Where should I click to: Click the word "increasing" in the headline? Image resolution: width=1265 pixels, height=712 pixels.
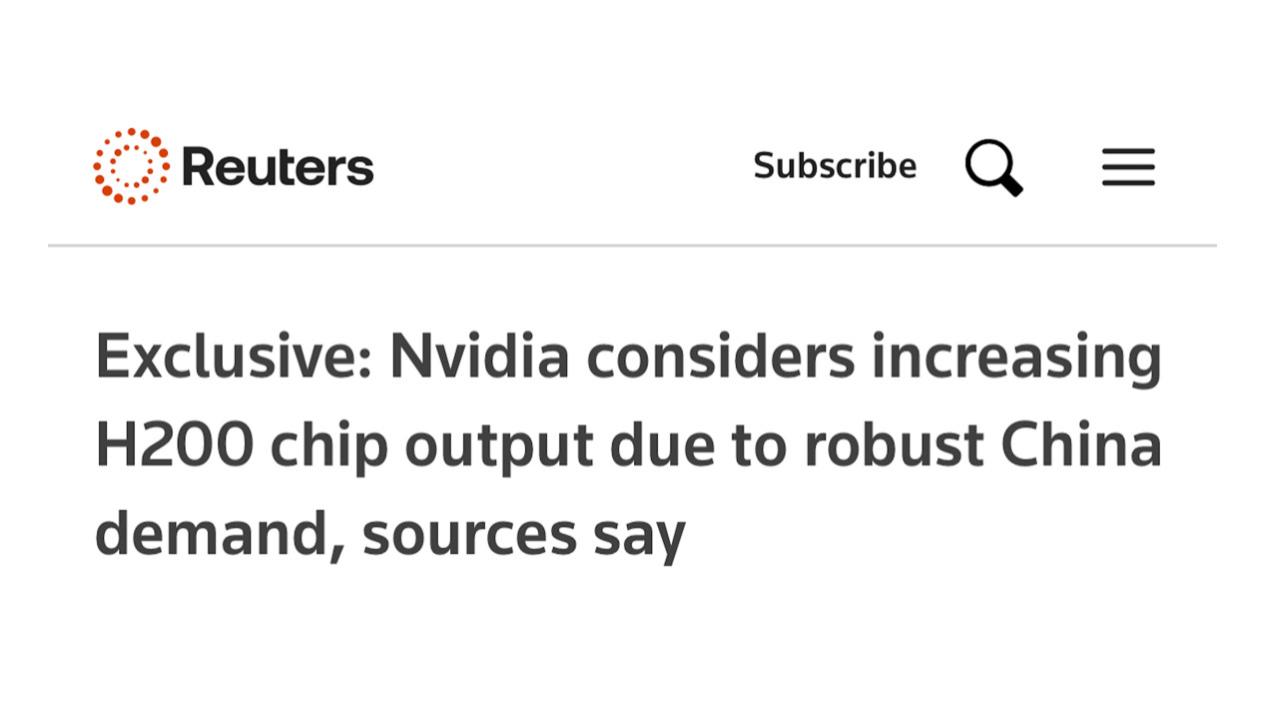pyautogui.click(x=1016, y=358)
